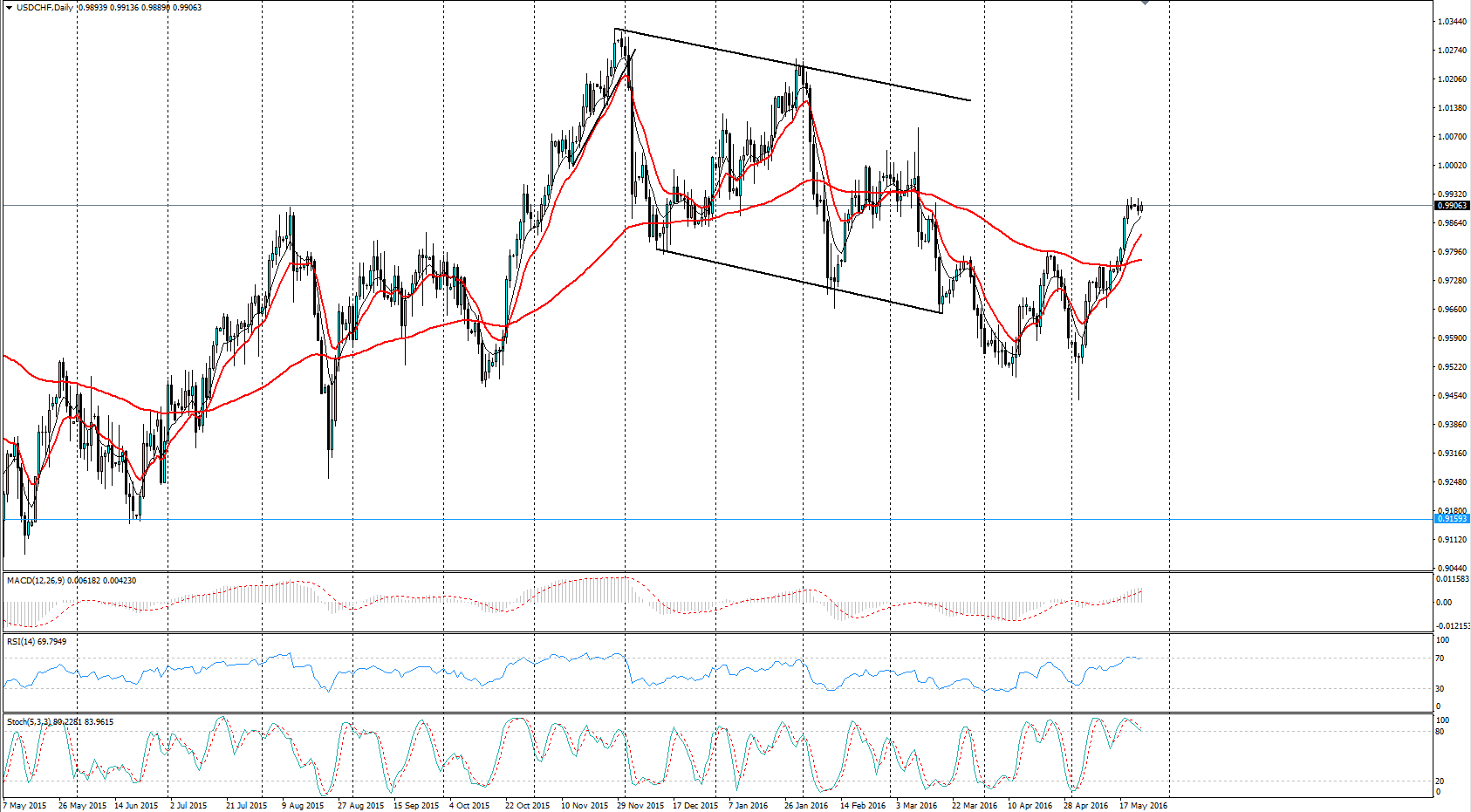Click the 0.91120 price scale label
The height and width of the screenshot is (812, 1471).
click(x=1452, y=540)
